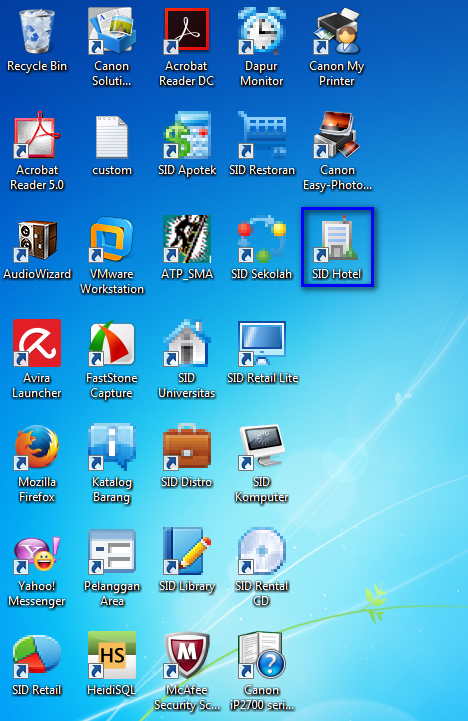Click the ATP_SMA shortcut icon
Viewport: 468px width, 721px height.
(187, 239)
